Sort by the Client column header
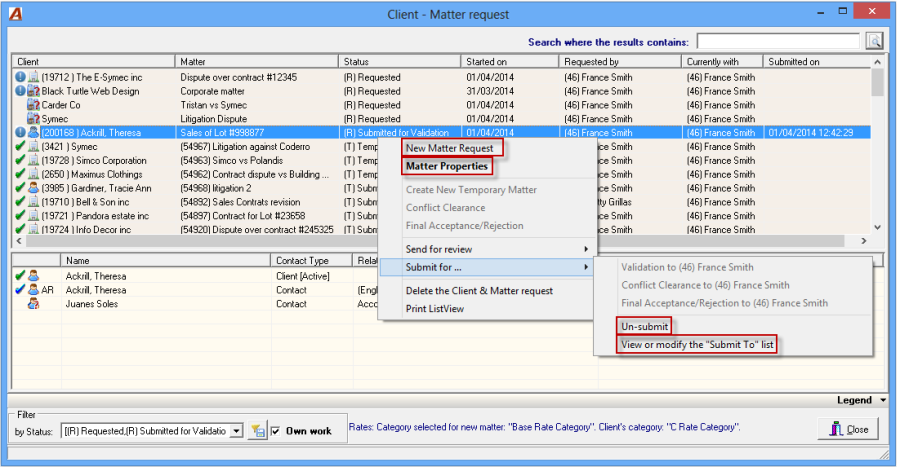The image size is (900, 467). pos(93,61)
